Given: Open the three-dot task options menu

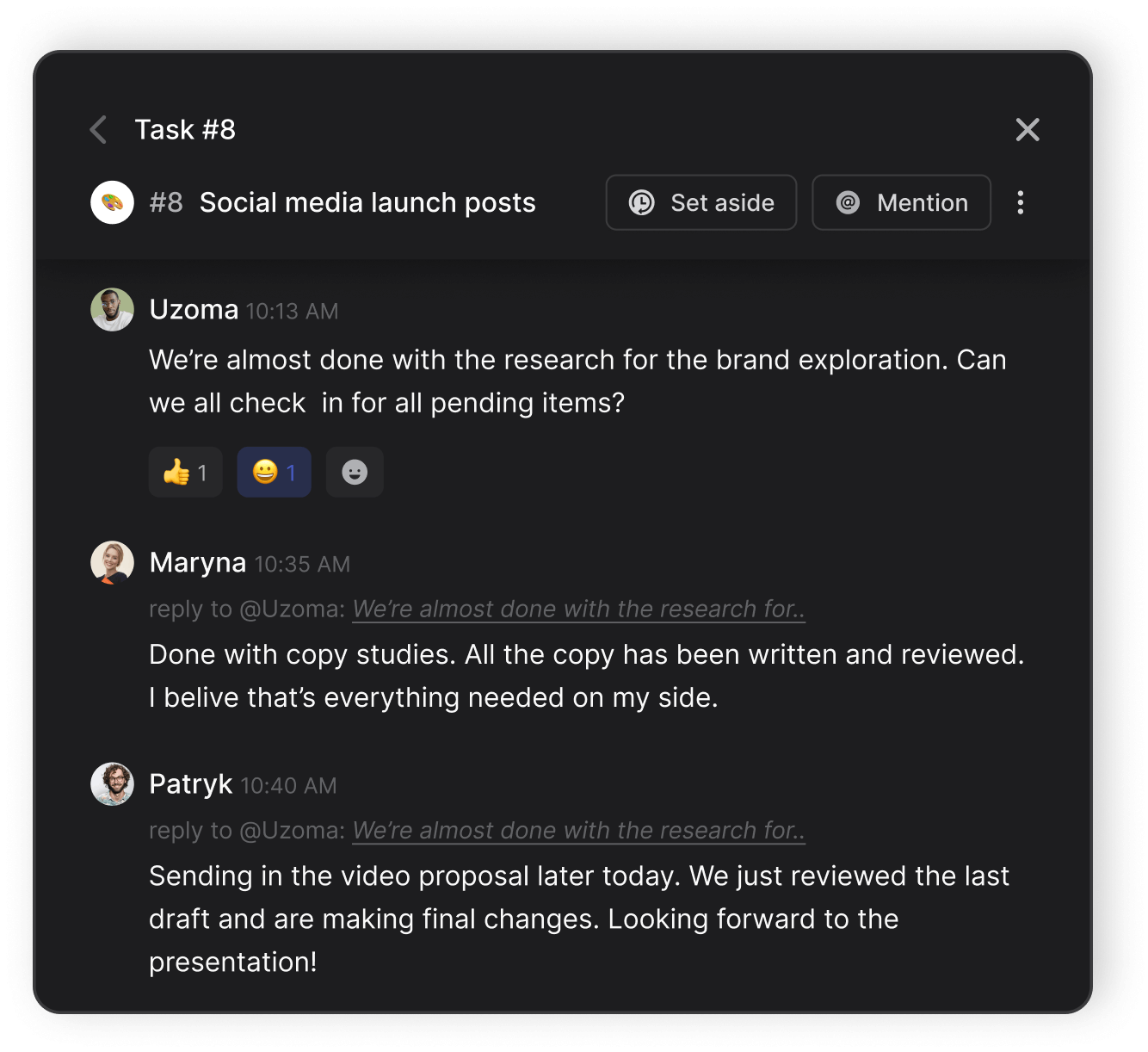Looking at the screenshot, I should point(1020,202).
